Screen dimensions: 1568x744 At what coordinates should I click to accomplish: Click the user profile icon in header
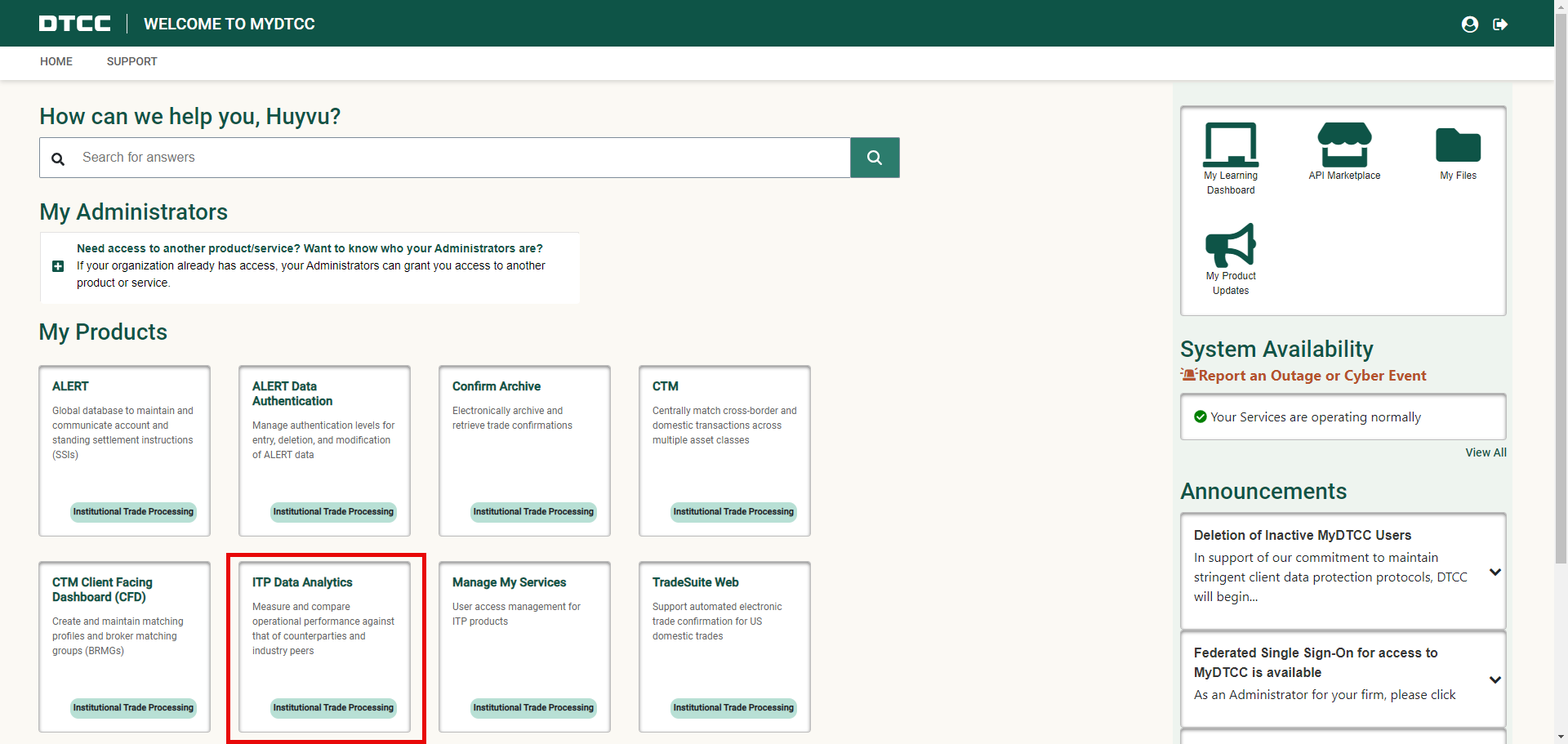(x=1469, y=25)
